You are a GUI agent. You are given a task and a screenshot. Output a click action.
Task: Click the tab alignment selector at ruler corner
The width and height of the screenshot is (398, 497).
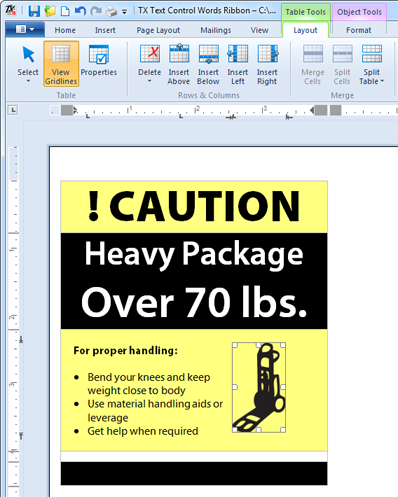[x=13, y=110]
